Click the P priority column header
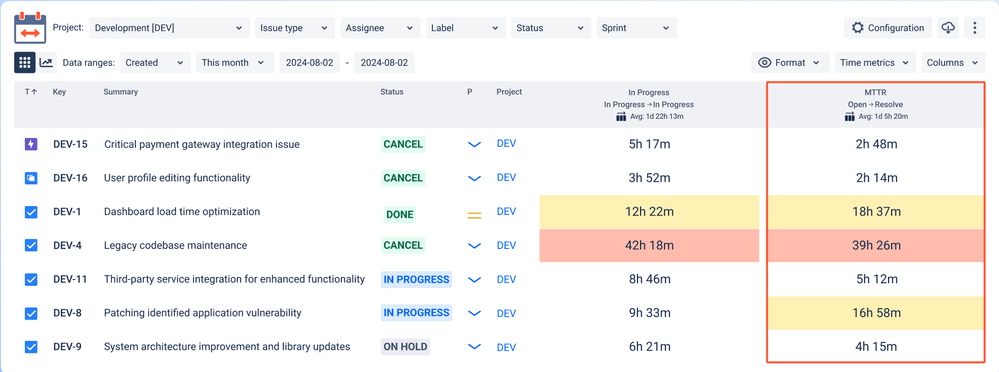 tap(470, 92)
